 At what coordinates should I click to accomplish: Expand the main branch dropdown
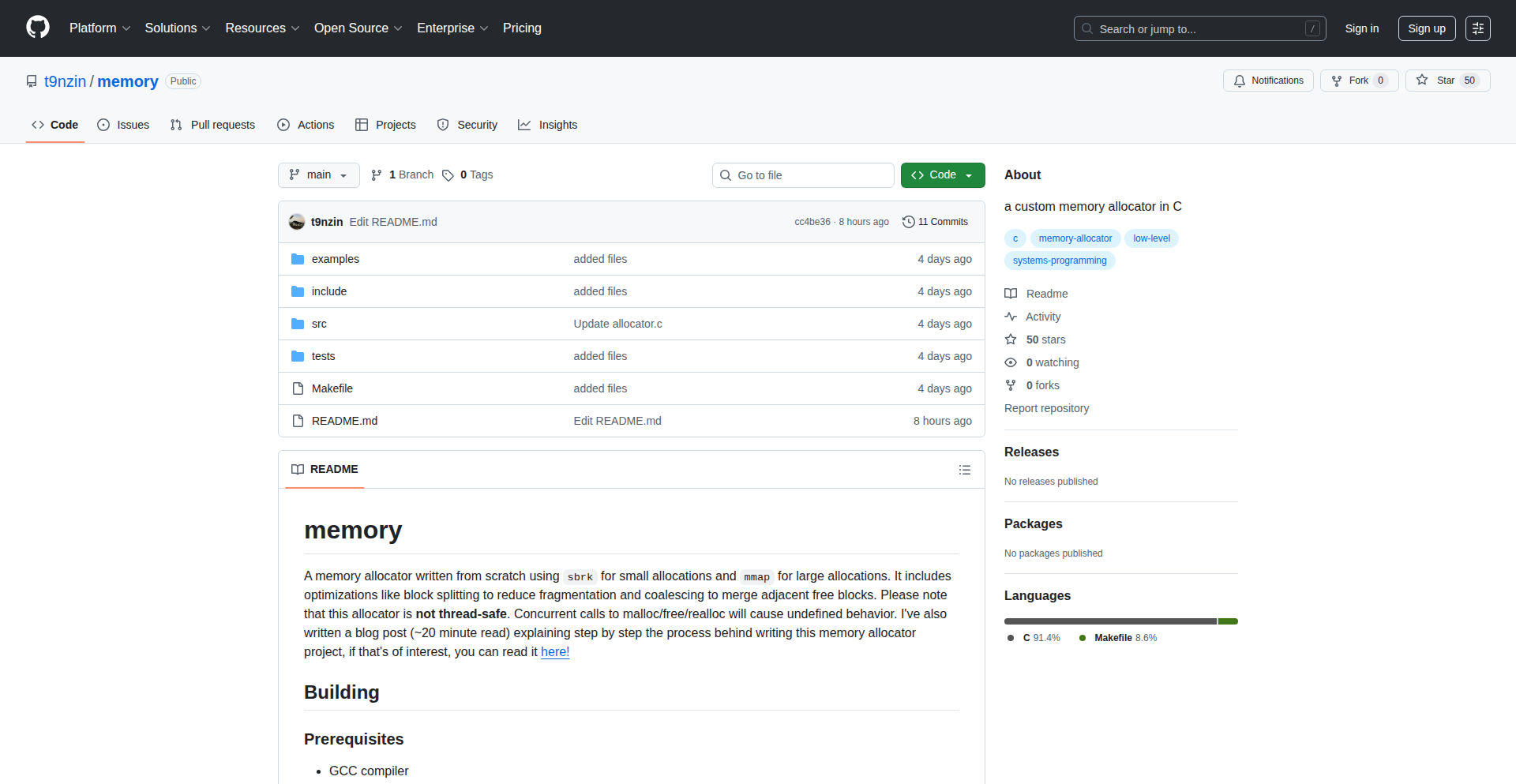pos(319,175)
